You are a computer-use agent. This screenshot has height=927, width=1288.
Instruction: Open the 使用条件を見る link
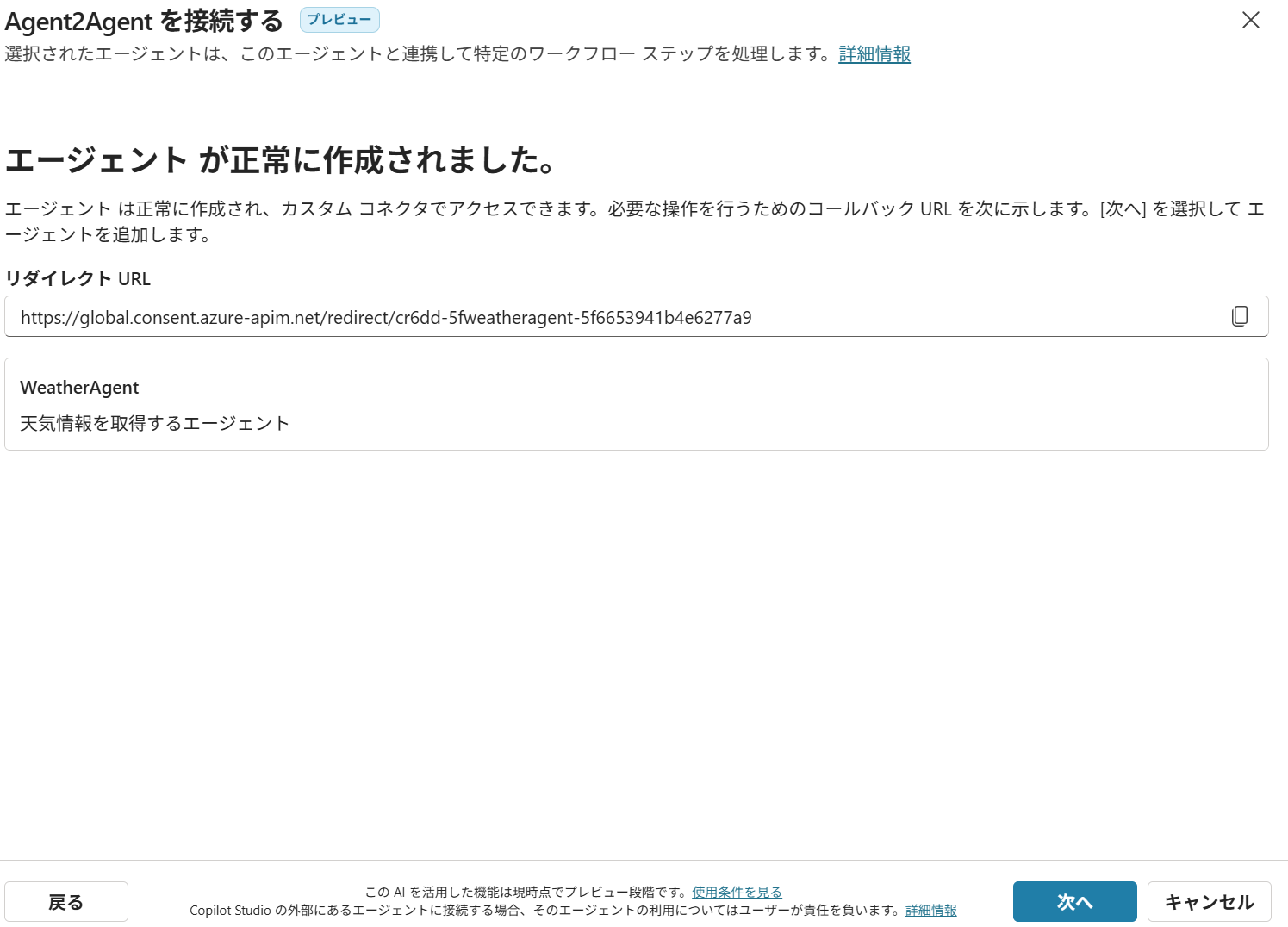737,892
